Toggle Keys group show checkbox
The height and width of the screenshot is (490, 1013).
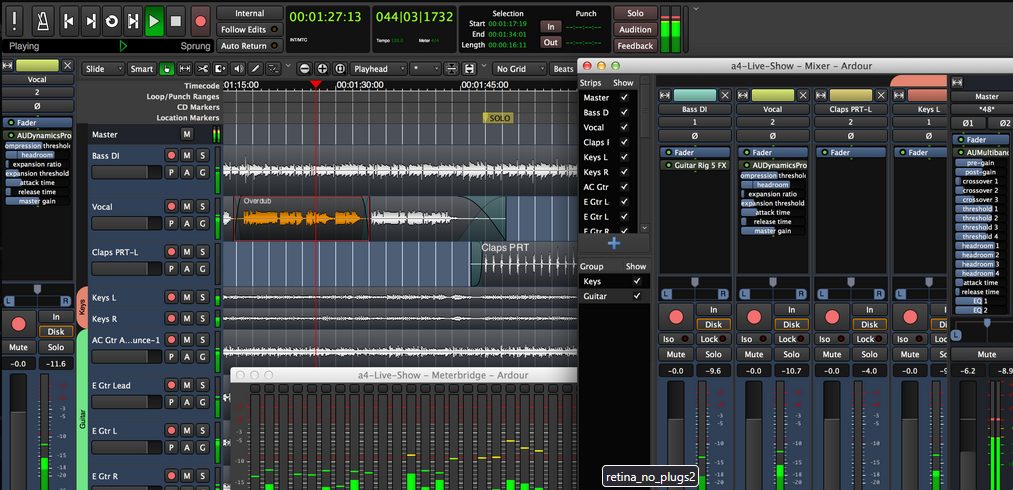637,281
